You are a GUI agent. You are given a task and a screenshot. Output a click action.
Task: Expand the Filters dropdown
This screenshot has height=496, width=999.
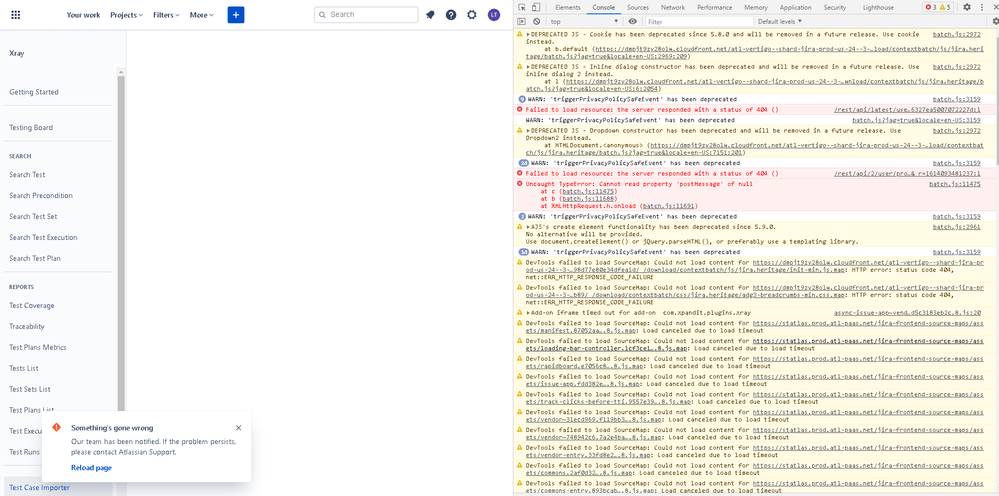point(166,15)
